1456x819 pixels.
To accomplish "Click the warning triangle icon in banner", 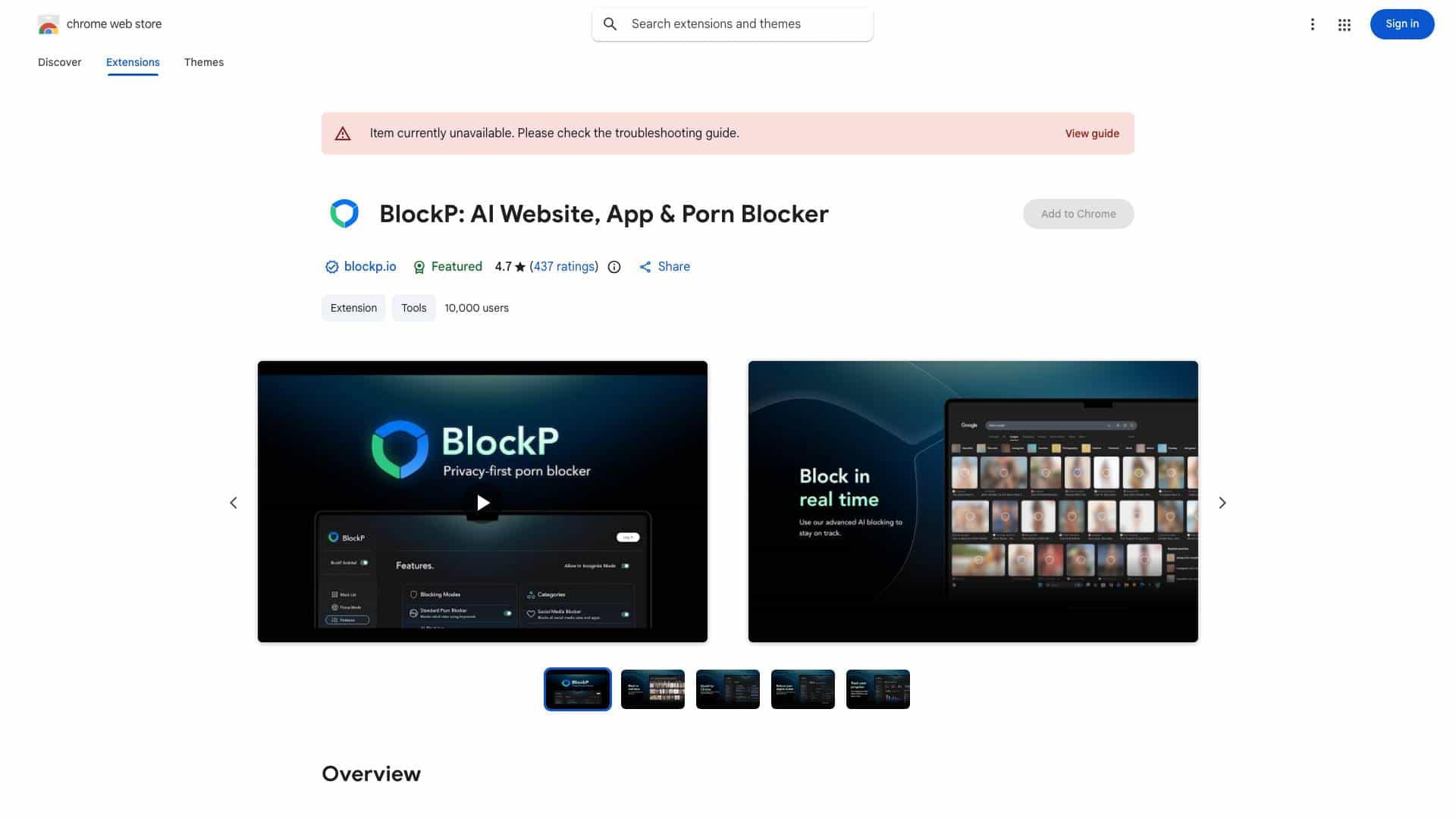I will pos(343,133).
